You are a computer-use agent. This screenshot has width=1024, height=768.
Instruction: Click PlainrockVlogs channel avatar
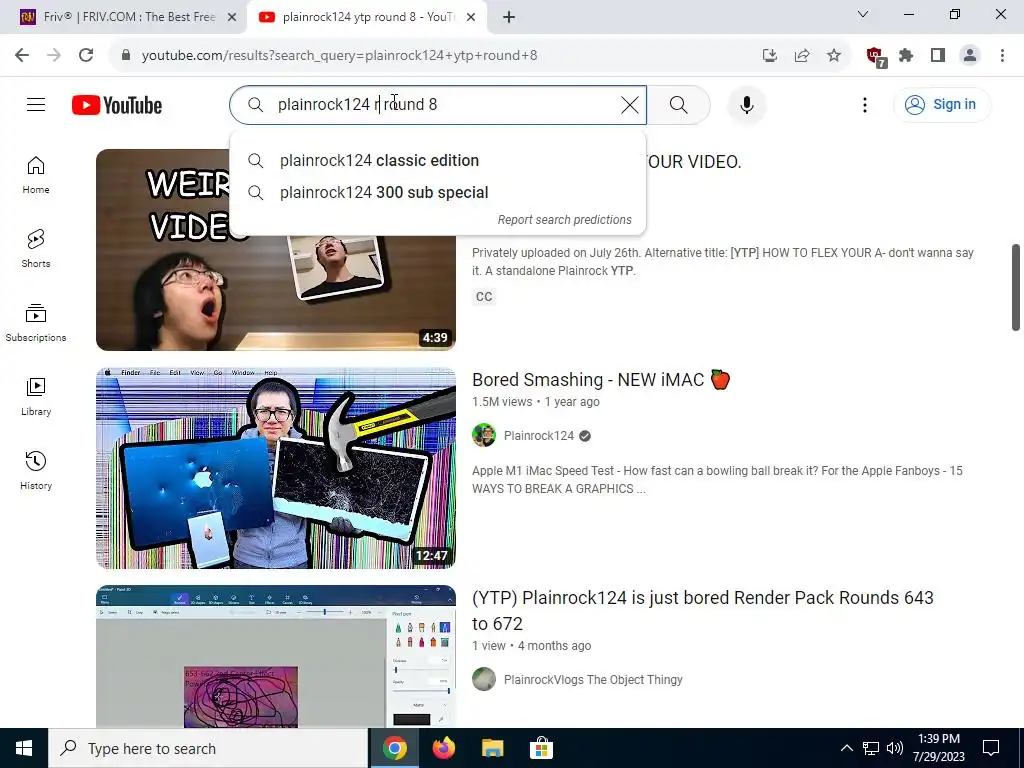point(484,679)
